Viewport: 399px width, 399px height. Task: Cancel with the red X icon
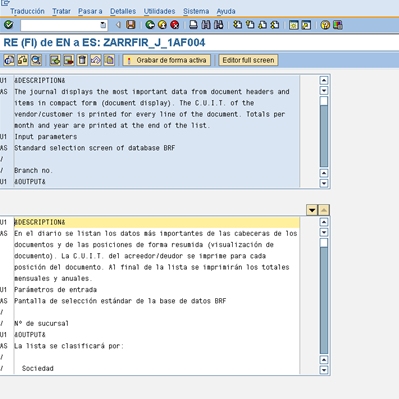point(174,25)
